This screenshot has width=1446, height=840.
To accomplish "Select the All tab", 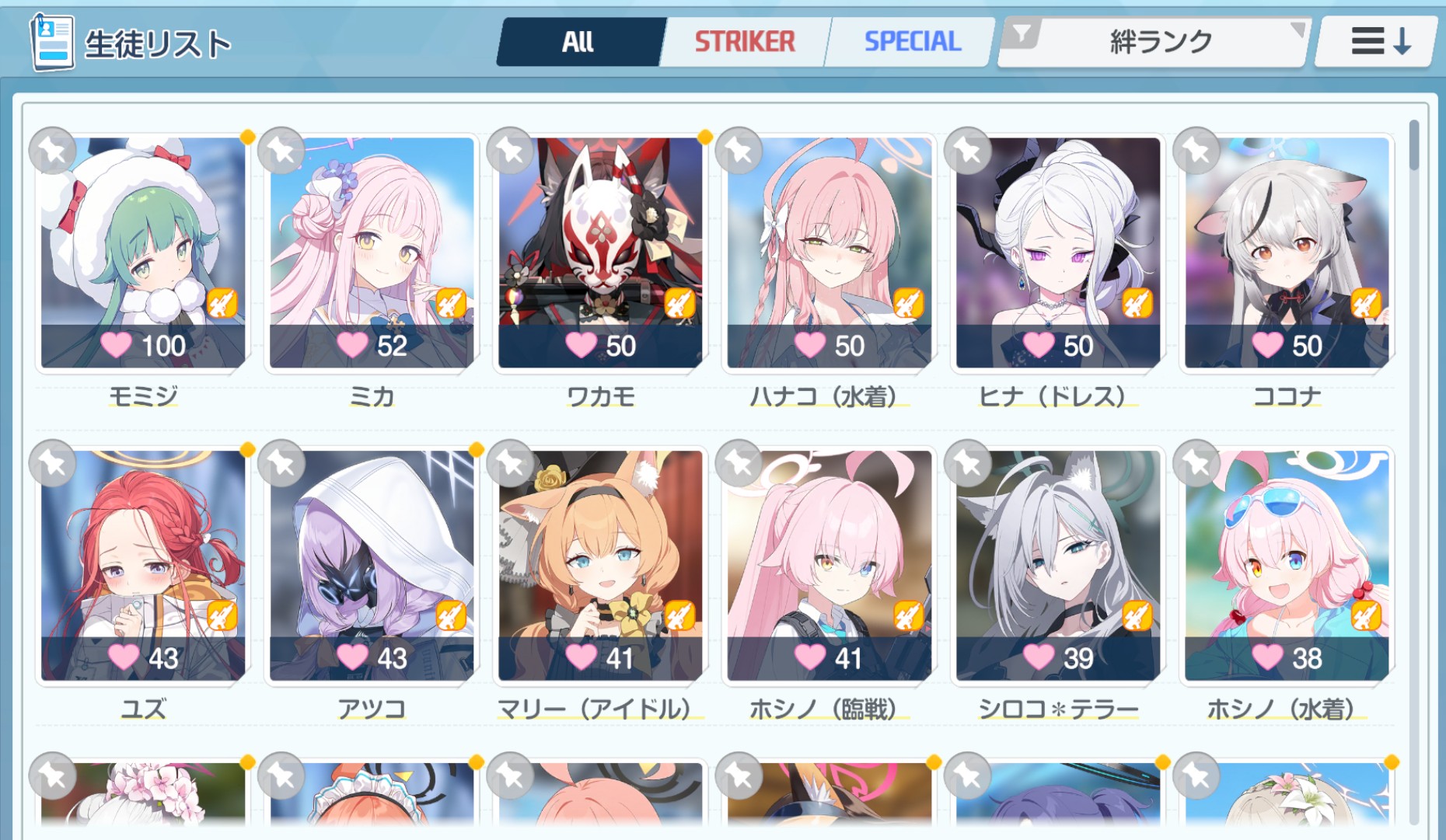I will [578, 41].
